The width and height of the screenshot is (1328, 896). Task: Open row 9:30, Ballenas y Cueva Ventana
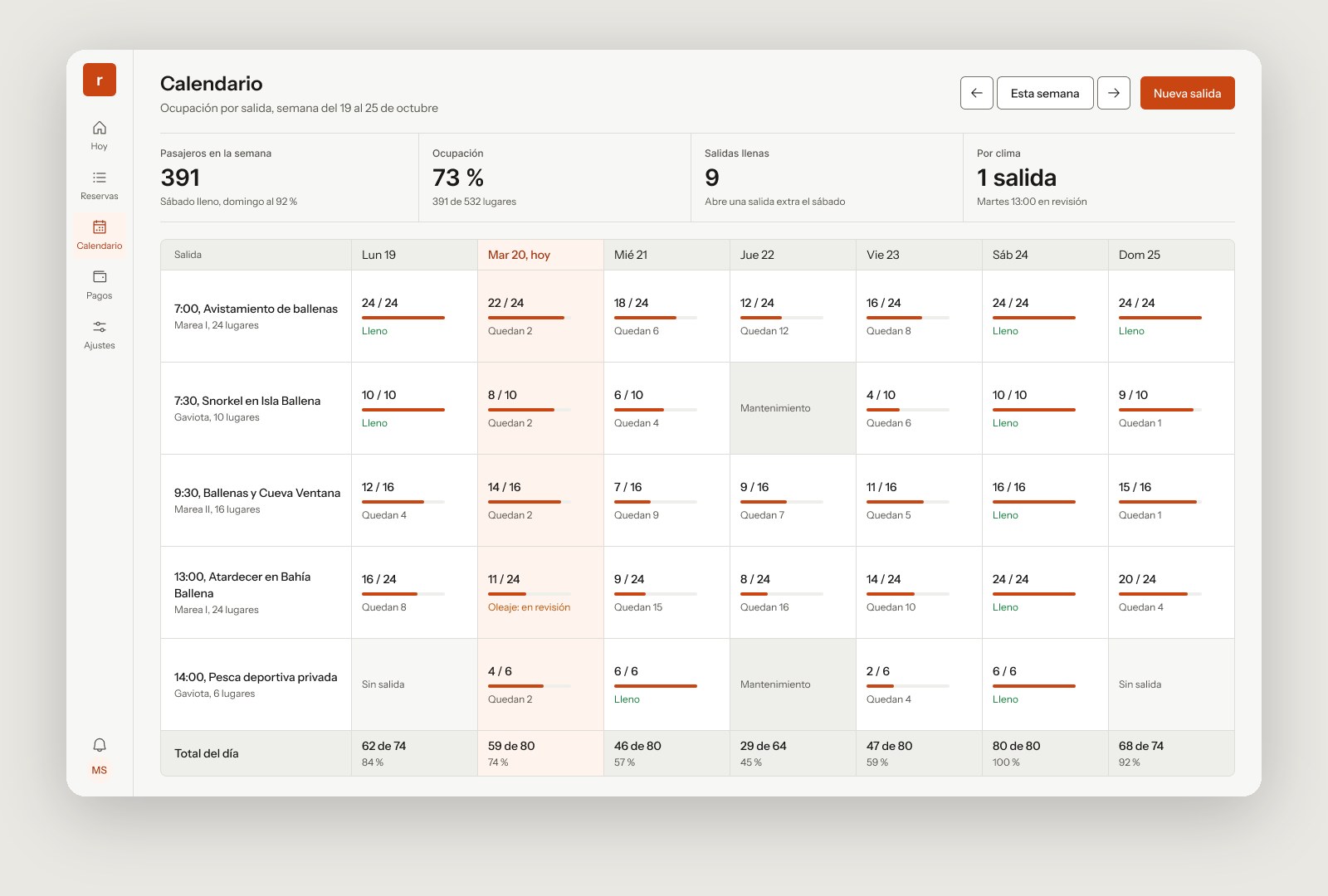coord(256,500)
